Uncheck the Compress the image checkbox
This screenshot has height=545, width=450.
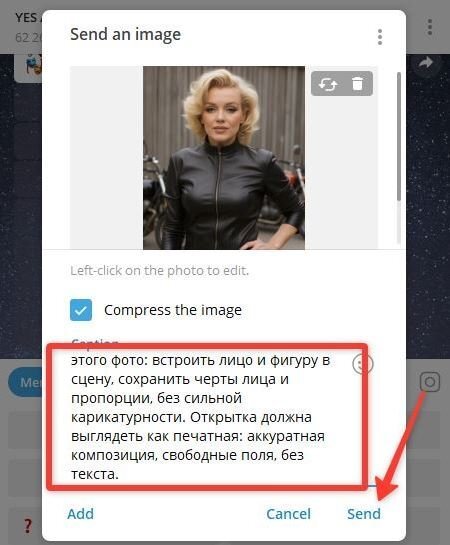tap(81, 310)
